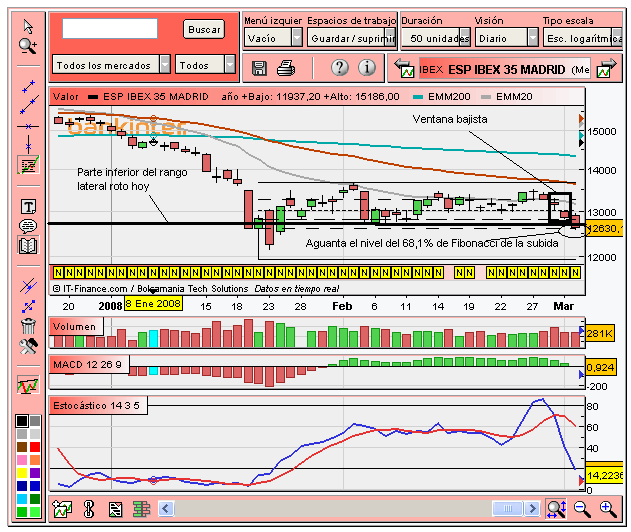The height and width of the screenshot is (532, 631).
Task: Zoom in using the plus magnifier
Action: [x=608, y=509]
